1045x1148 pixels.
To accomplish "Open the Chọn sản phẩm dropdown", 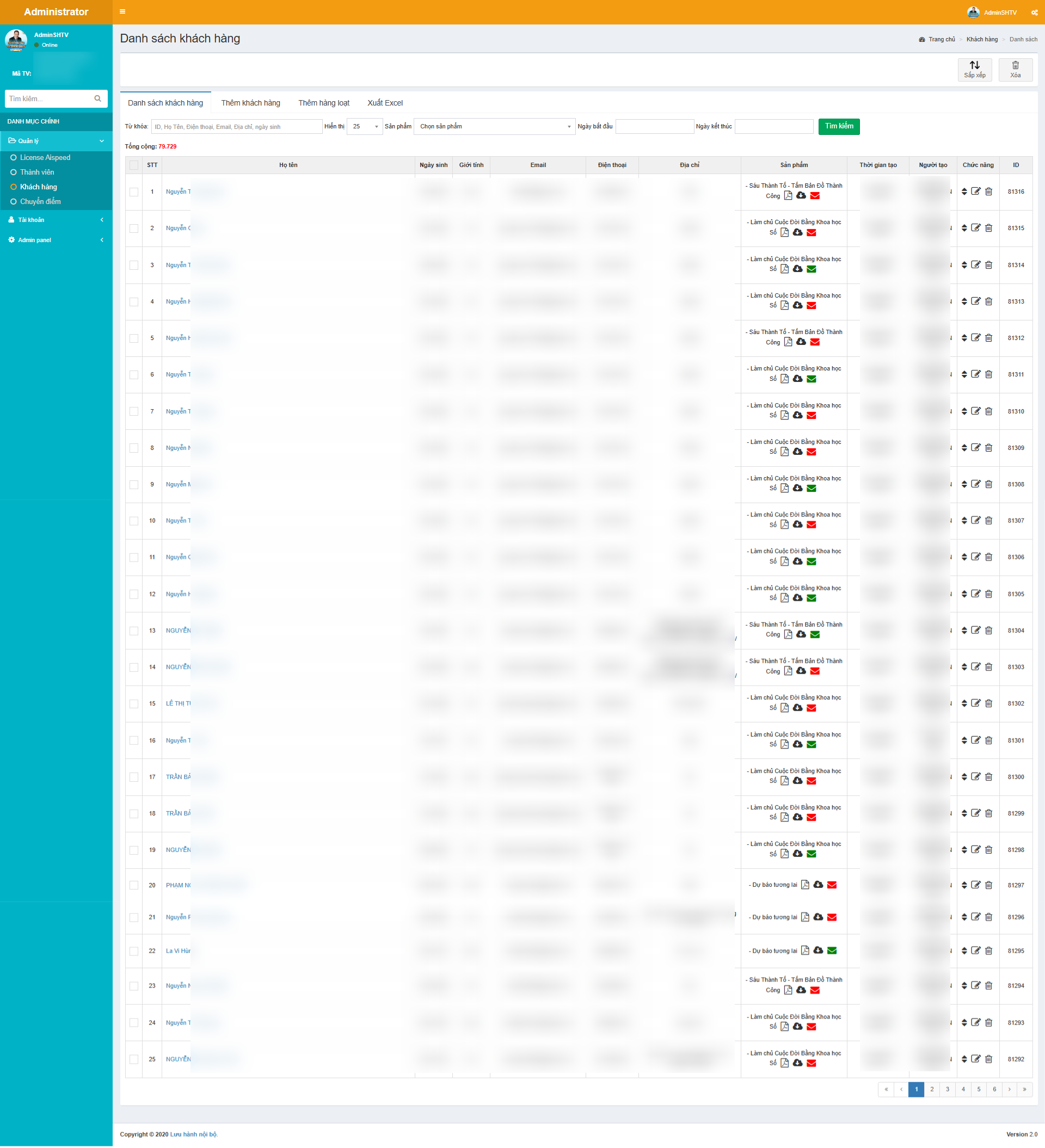I will (x=494, y=126).
